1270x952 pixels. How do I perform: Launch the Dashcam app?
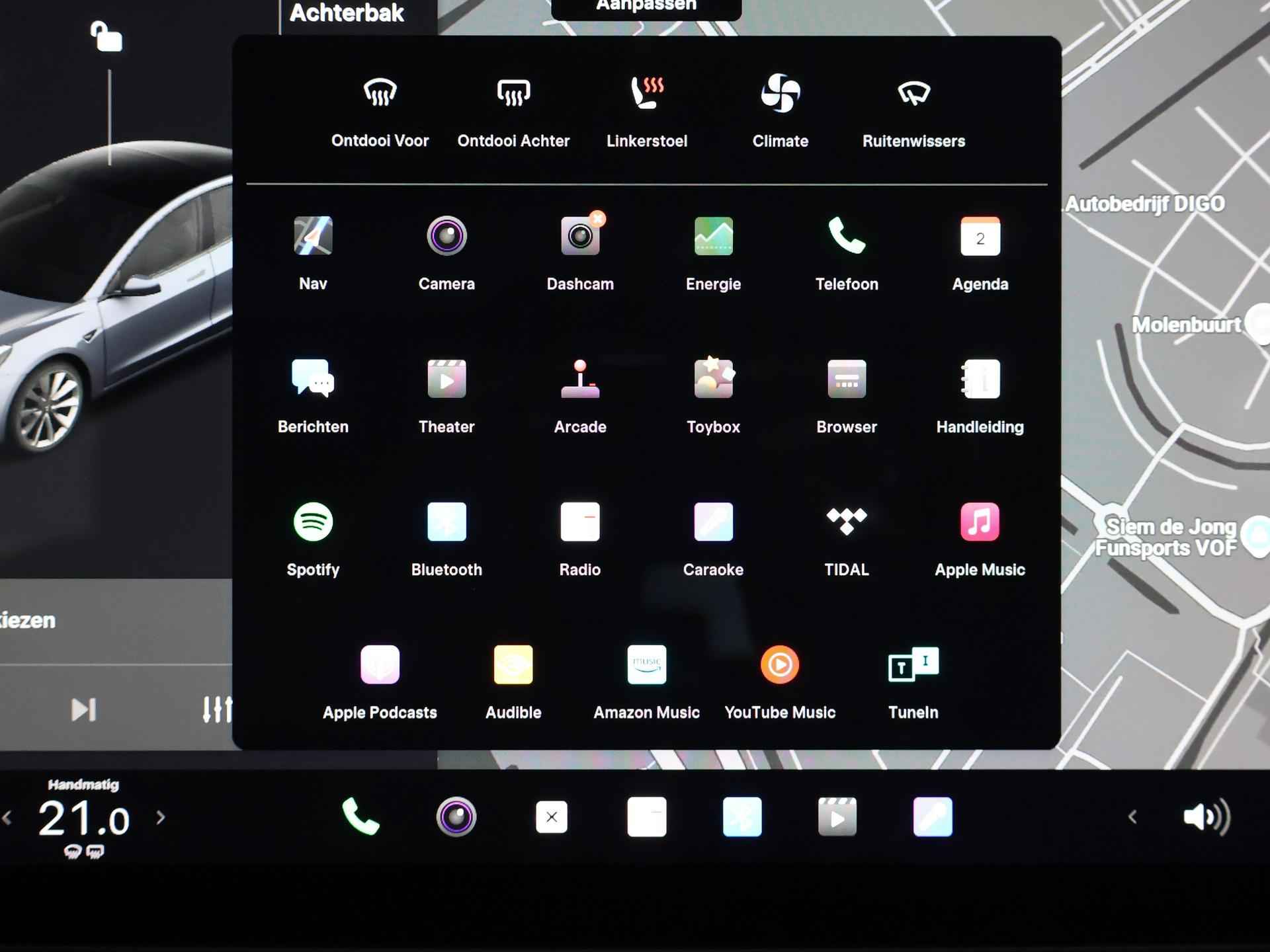(x=580, y=237)
